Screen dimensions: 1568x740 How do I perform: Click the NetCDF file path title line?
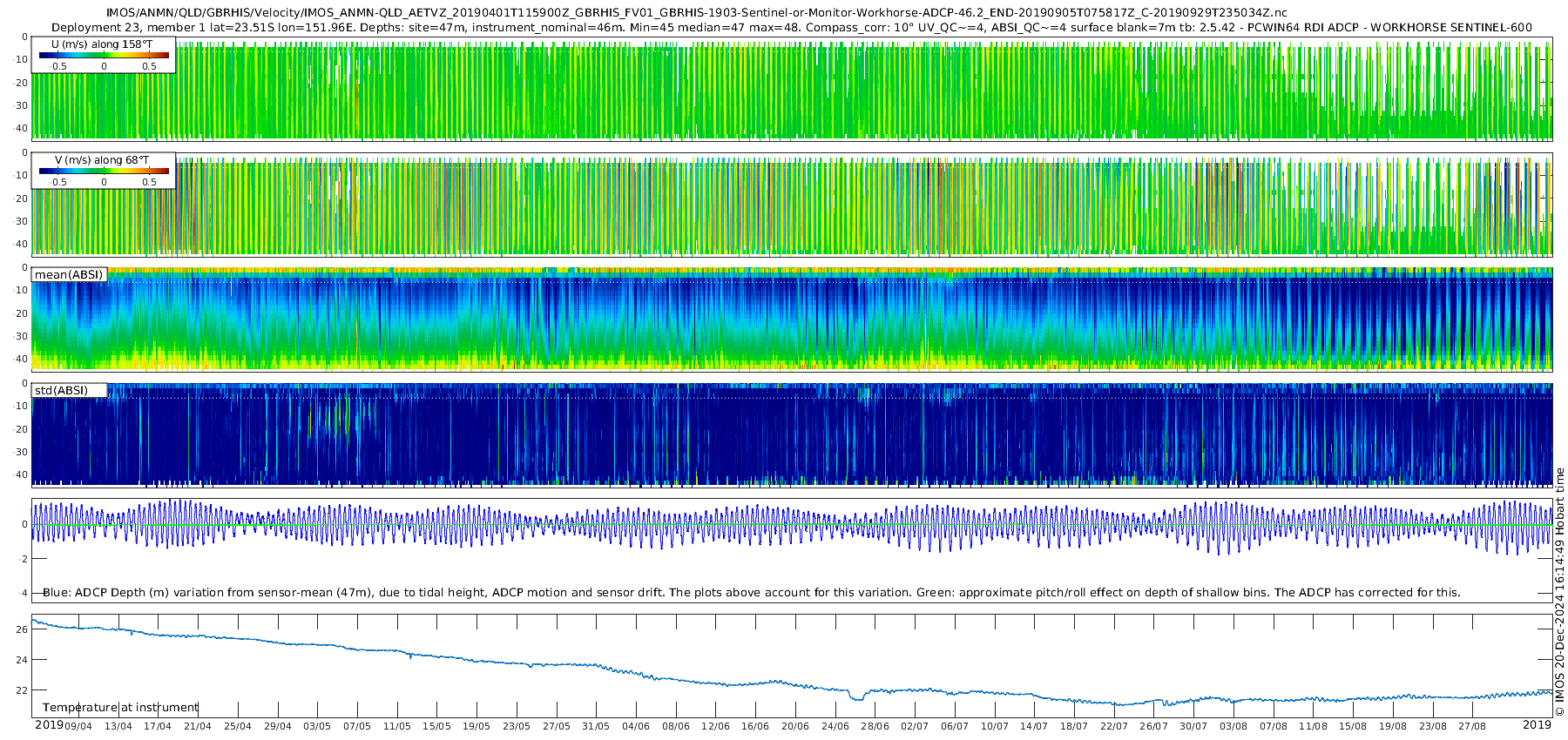696,13
